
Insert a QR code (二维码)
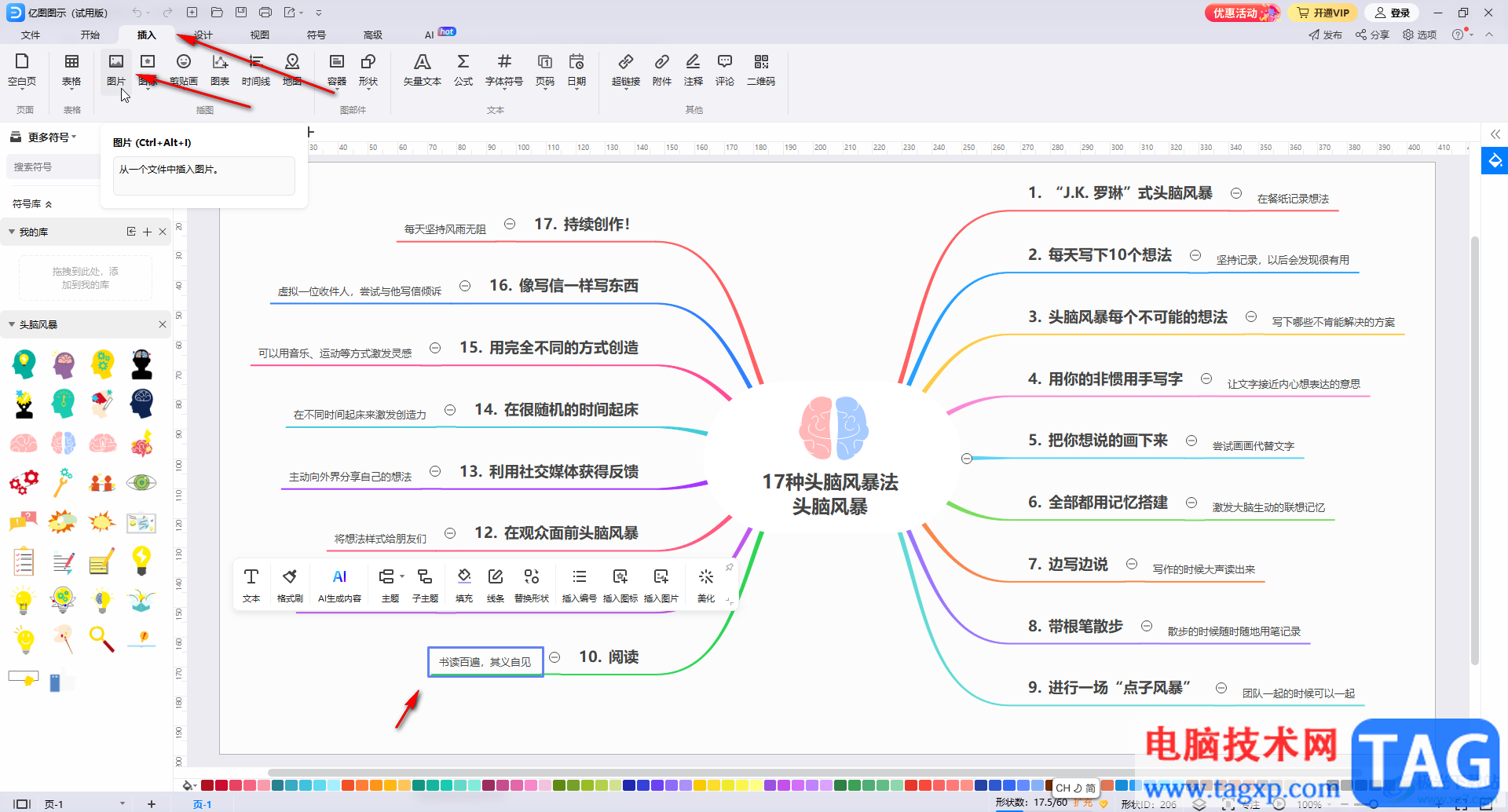coord(761,70)
